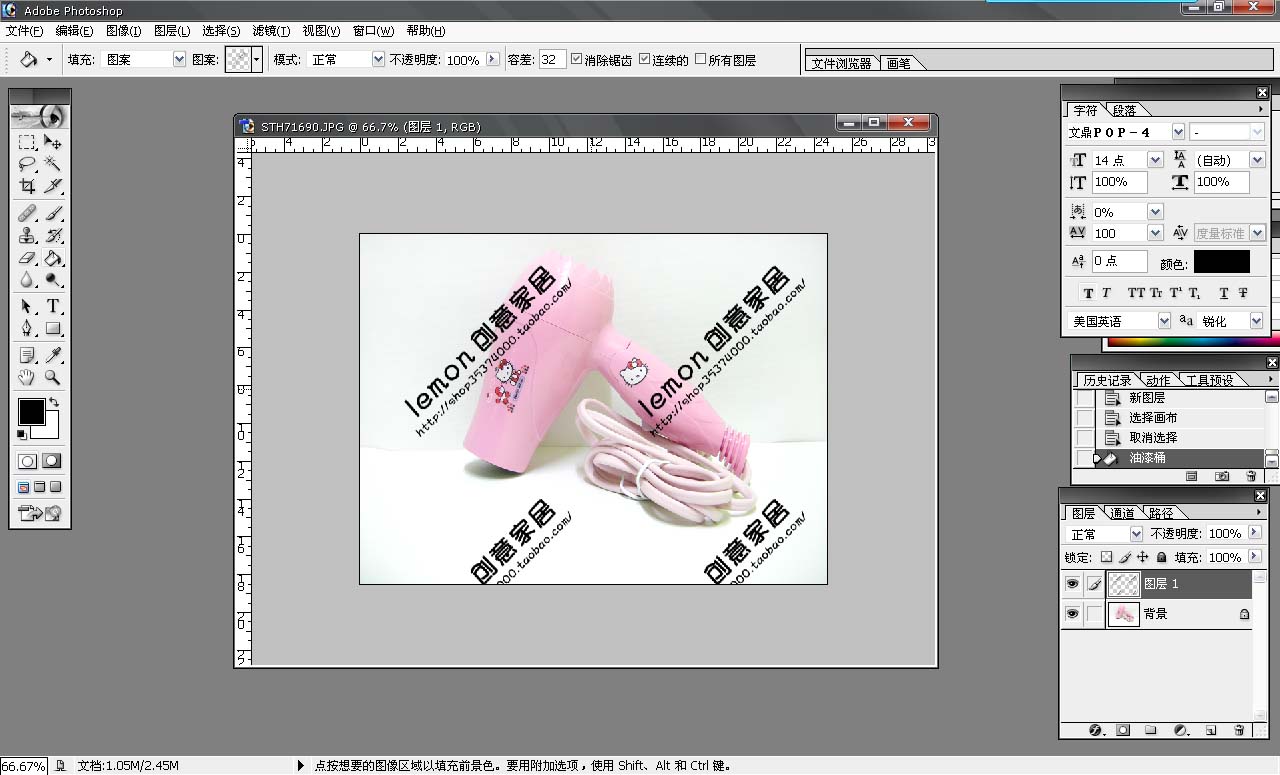This screenshot has width=1280, height=775.
Task: Switch to the 动作 tab
Action: pos(1158,380)
